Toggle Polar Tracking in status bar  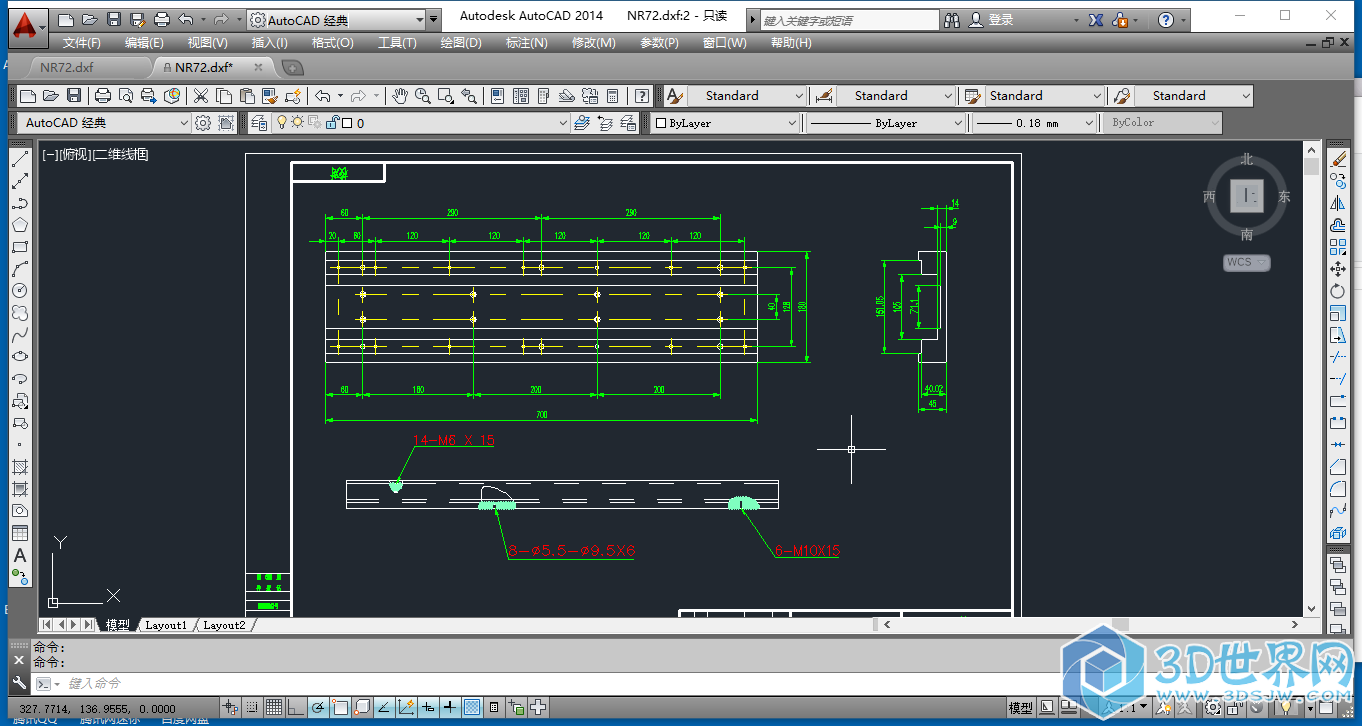click(x=317, y=708)
